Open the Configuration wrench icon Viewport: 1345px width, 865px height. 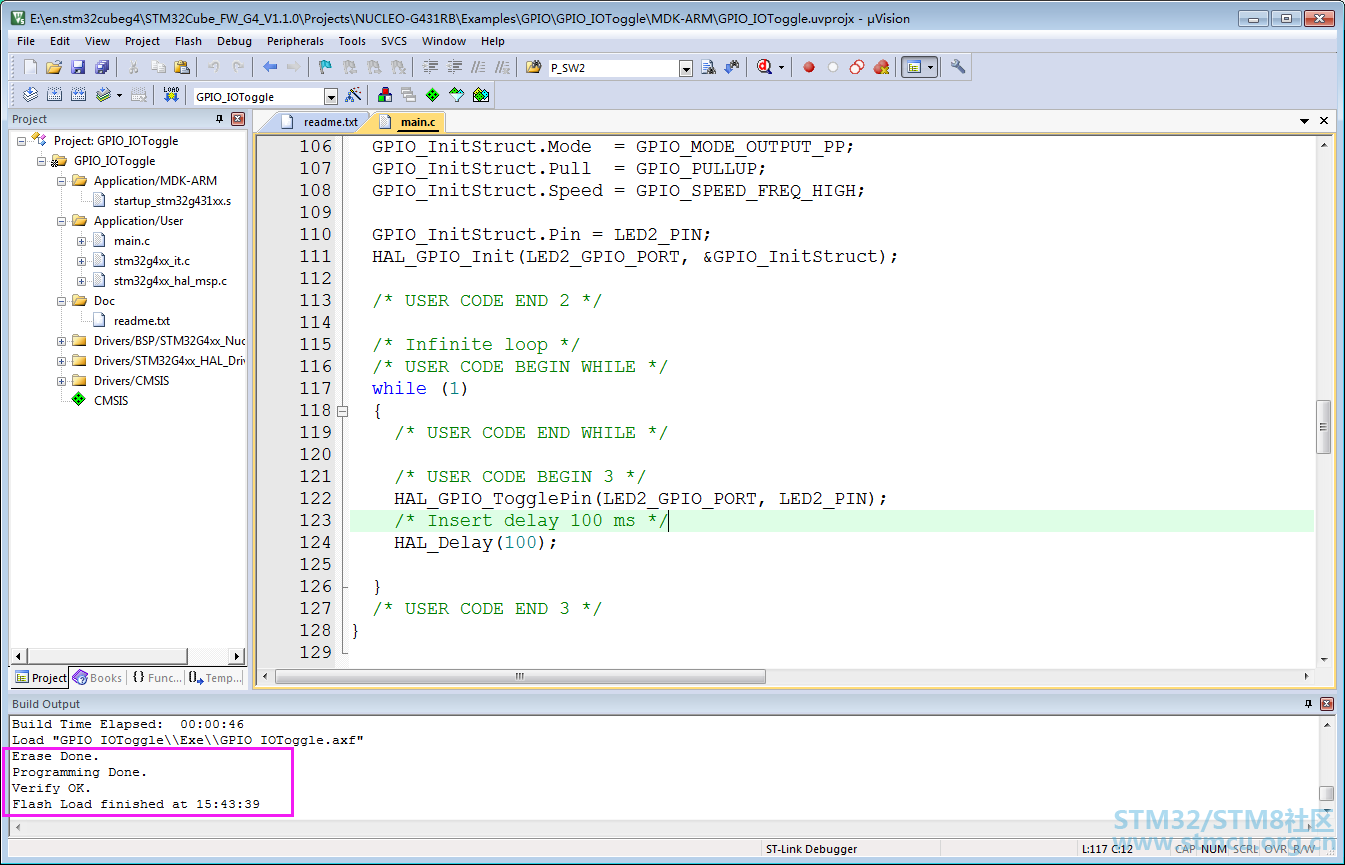tap(958, 67)
